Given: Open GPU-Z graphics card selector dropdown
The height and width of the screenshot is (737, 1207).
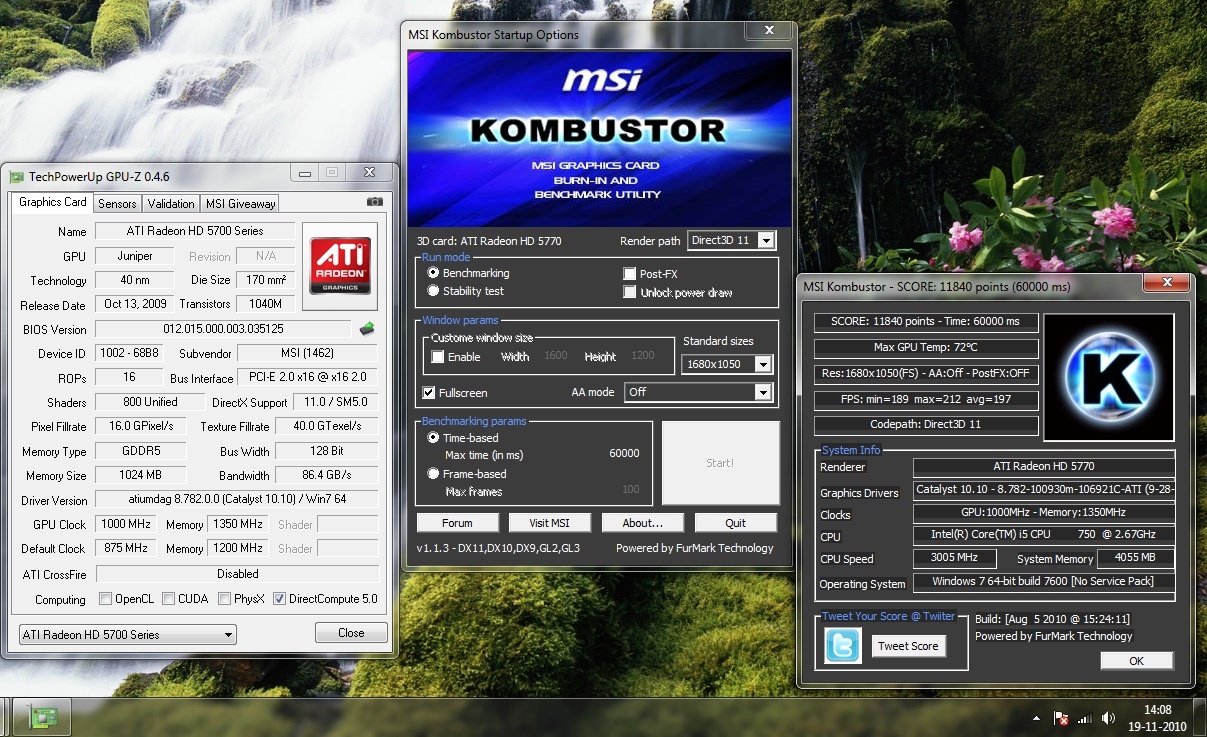Looking at the screenshot, I should point(127,634).
